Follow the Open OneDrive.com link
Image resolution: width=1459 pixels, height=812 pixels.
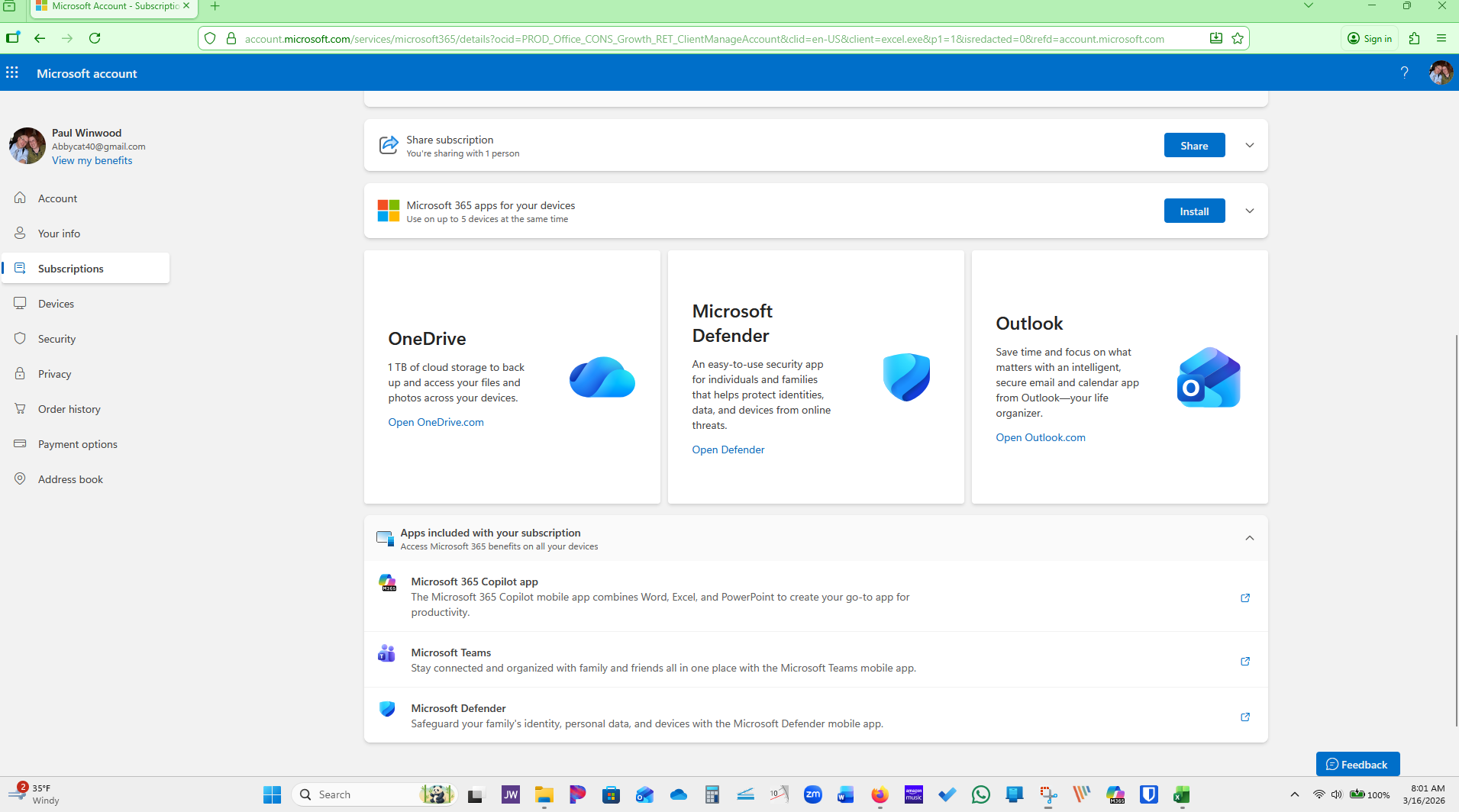point(436,422)
